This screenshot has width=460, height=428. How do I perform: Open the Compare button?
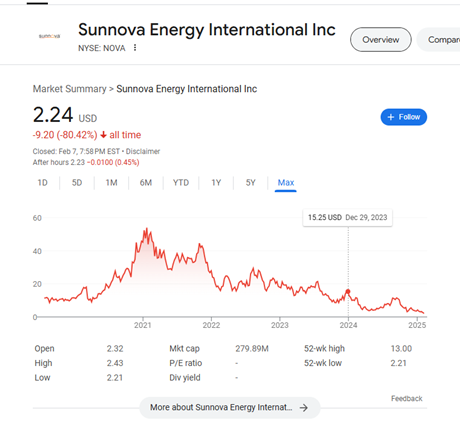coord(439,40)
